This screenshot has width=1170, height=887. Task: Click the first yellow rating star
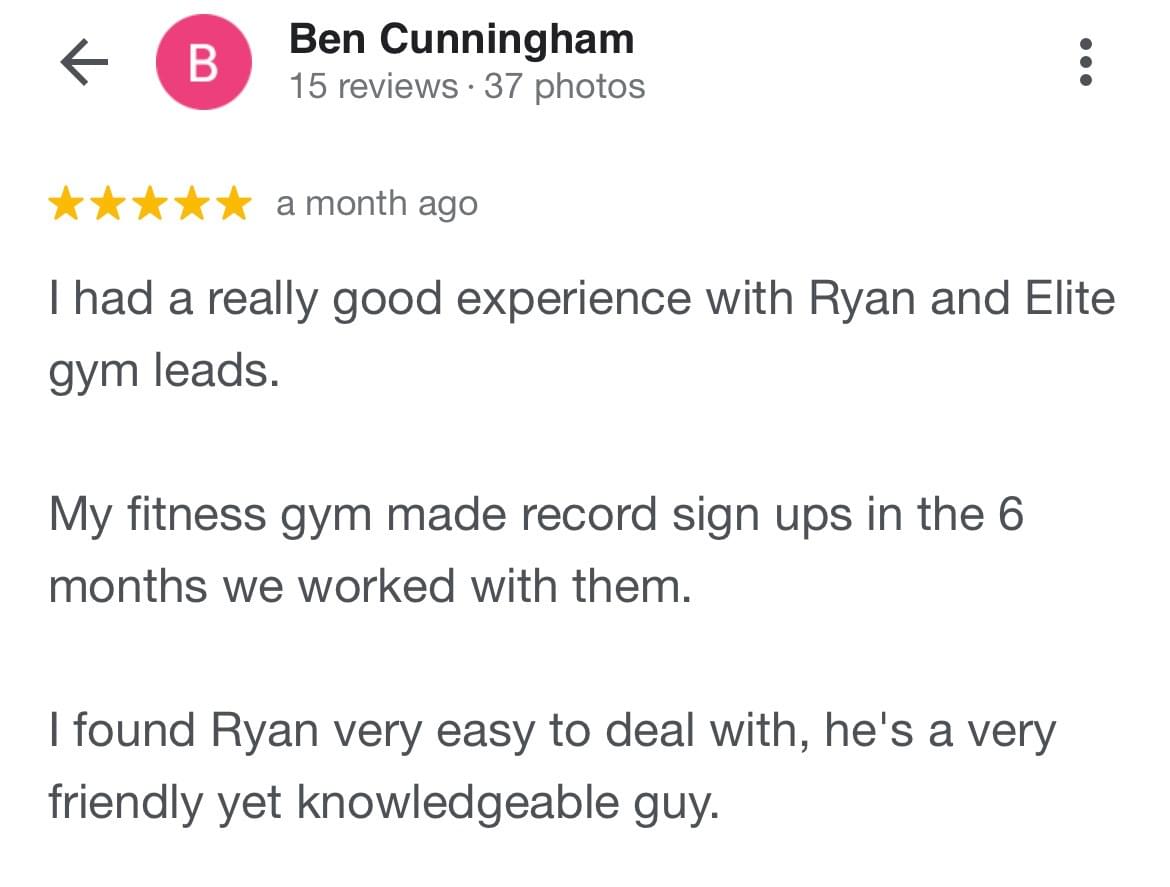[x=66, y=204]
